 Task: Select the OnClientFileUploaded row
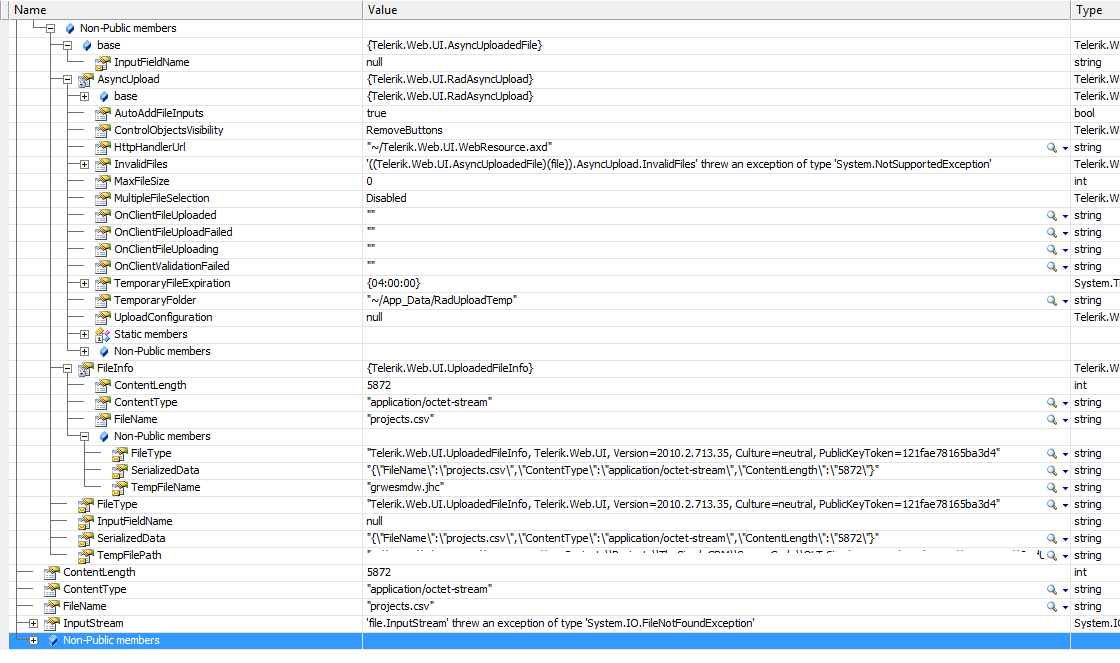(564, 215)
